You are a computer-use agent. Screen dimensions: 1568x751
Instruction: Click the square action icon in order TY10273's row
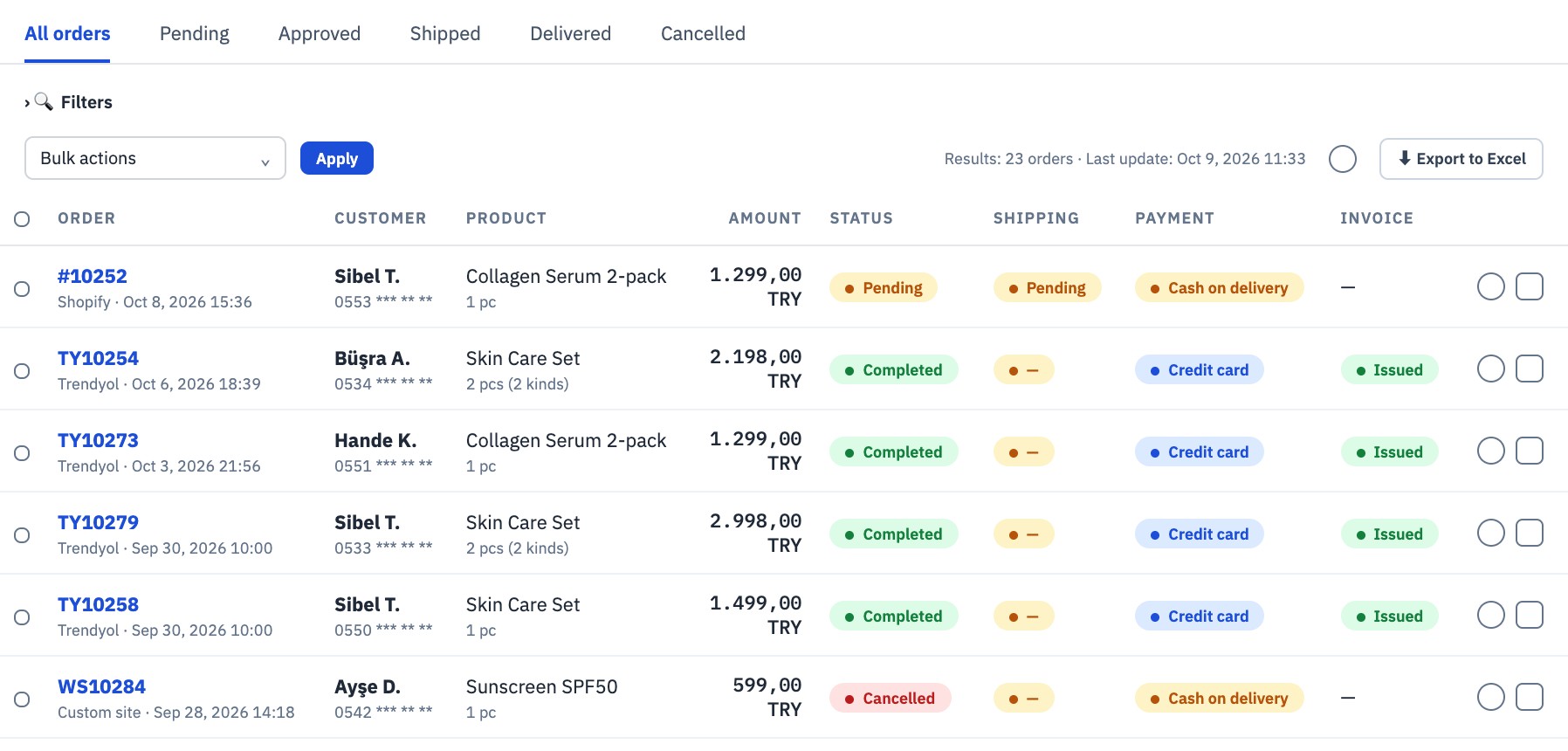pyautogui.click(x=1529, y=451)
